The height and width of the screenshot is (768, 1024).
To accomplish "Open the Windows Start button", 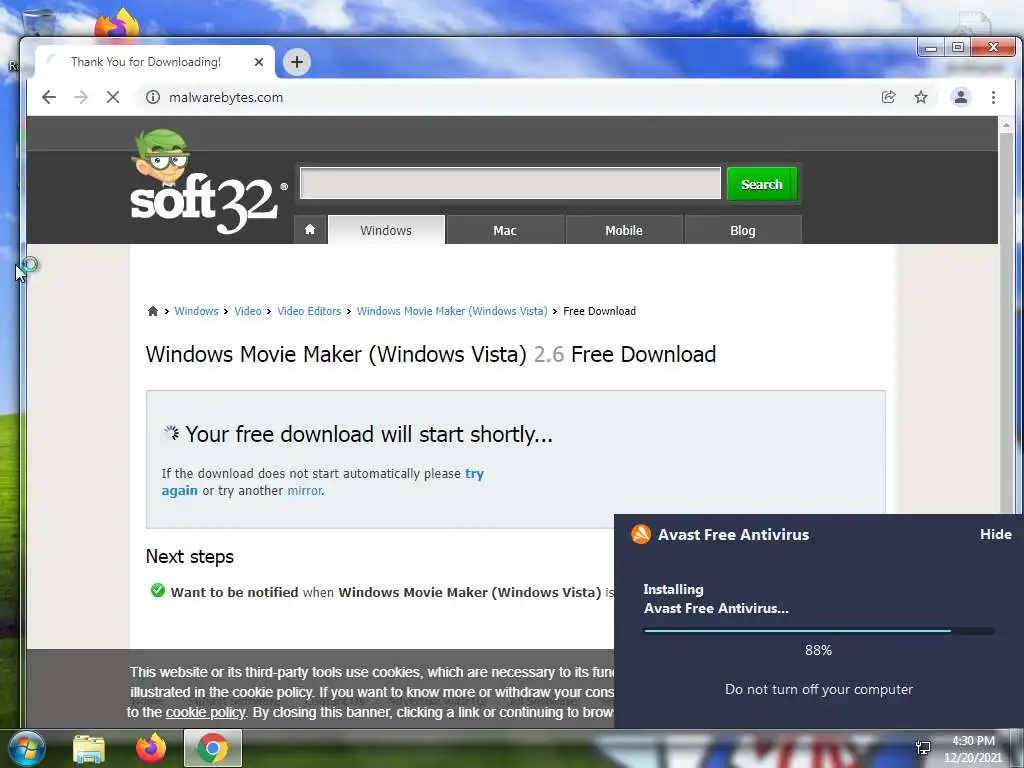I will click(27, 748).
